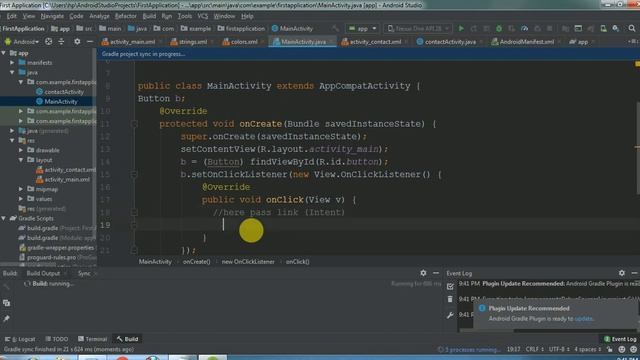
Task: Open Event Log tool window button
Action: [620, 339]
